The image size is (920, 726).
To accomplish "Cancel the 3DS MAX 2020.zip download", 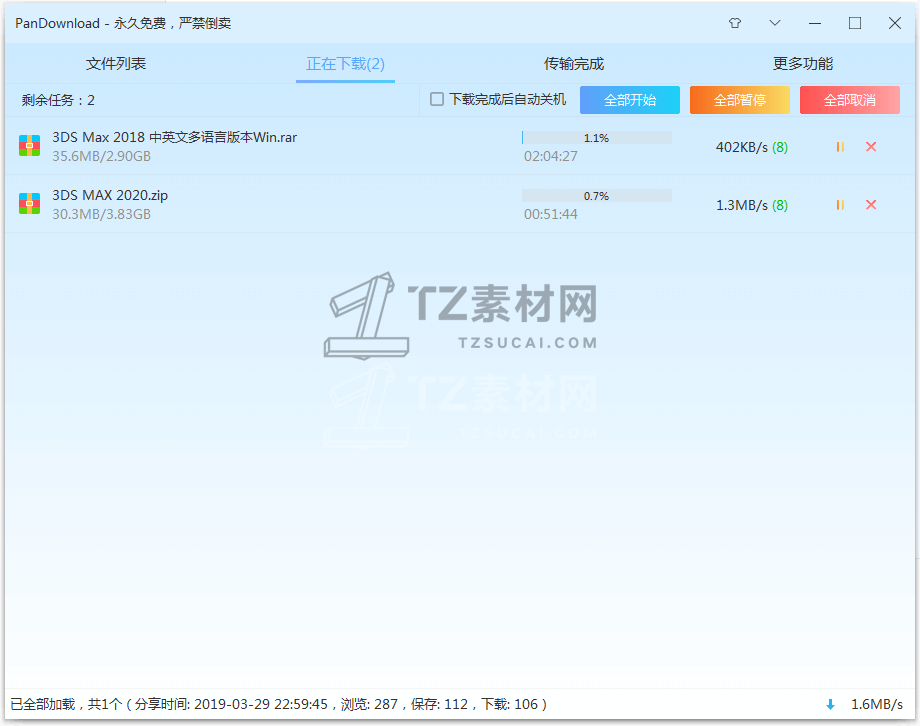I will click(871, 205).
